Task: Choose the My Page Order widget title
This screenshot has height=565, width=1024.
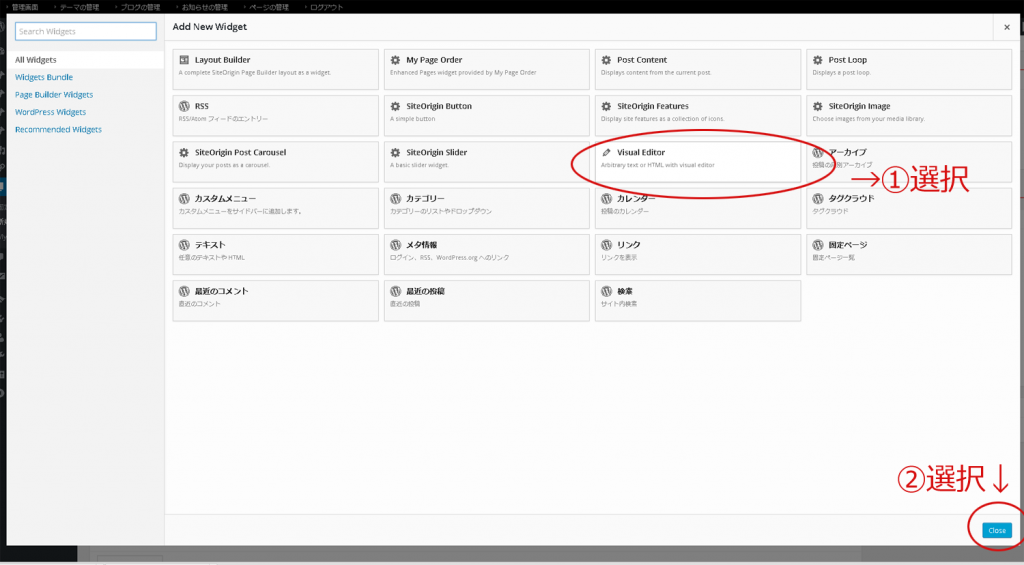Action: 434,59
